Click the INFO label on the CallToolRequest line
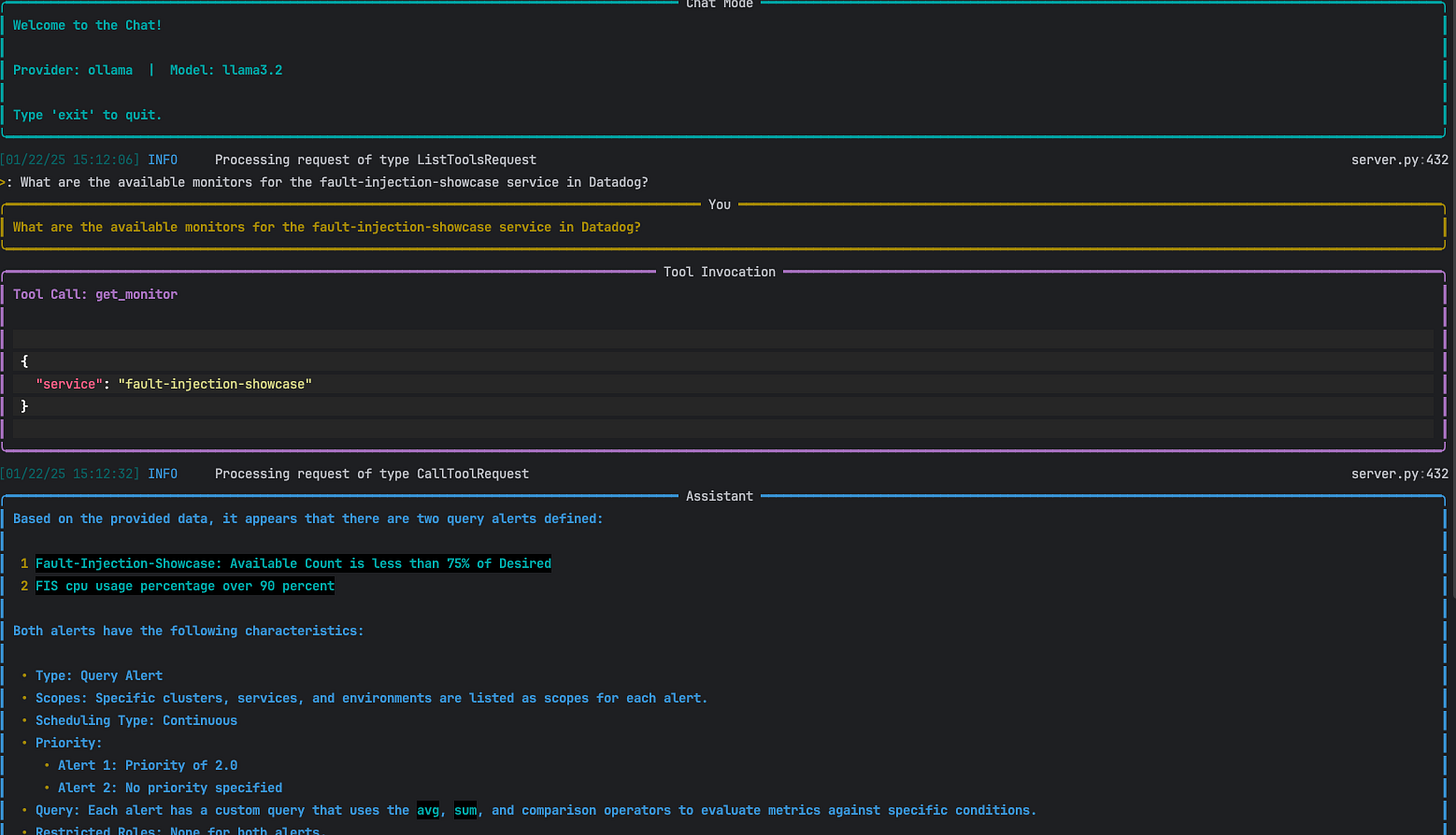The height and width of the screenshot is (835, 1456). pos(163,473)
